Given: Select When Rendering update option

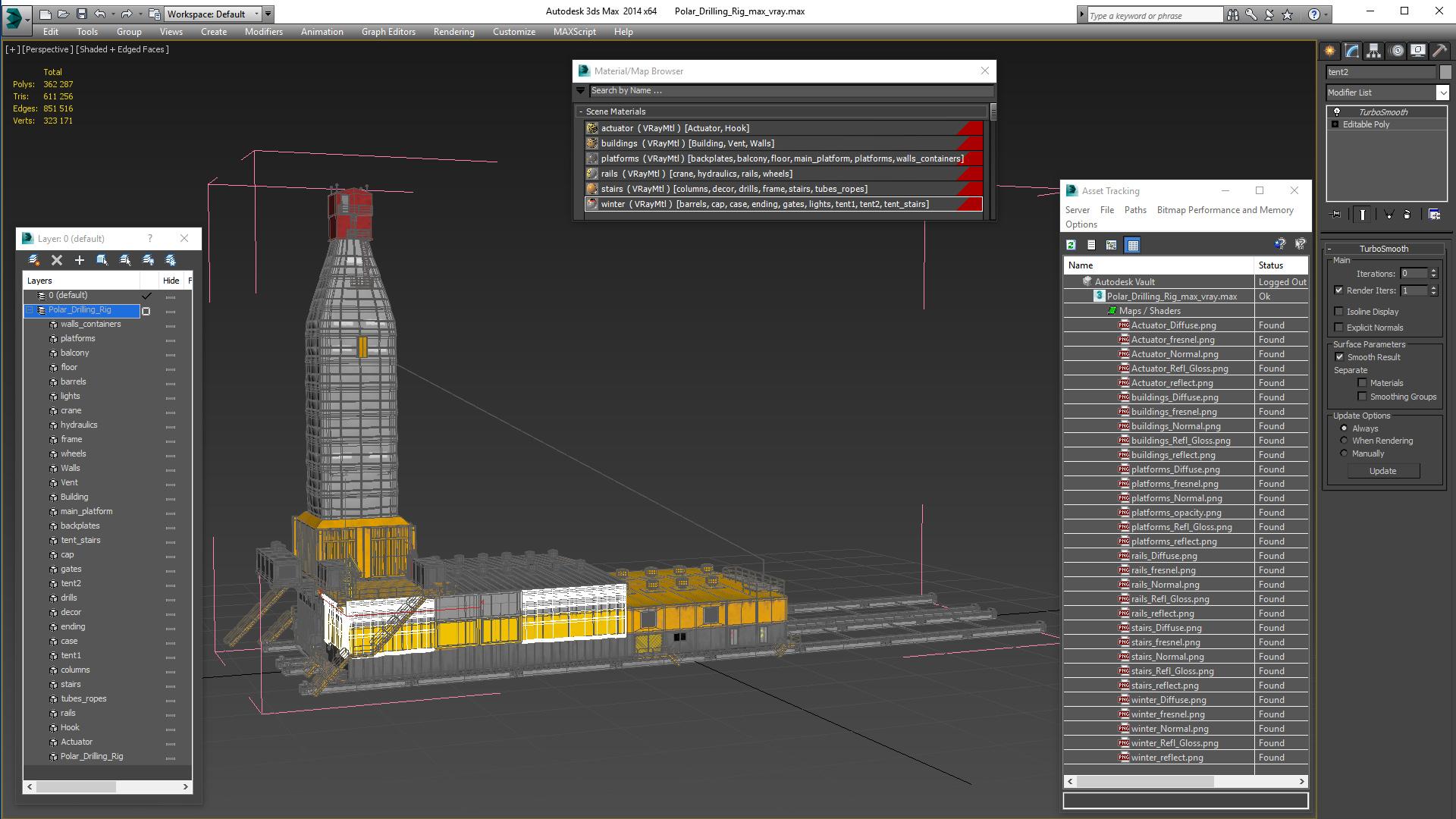Looking at the screenshot, I should click(x=1344, y=441).
